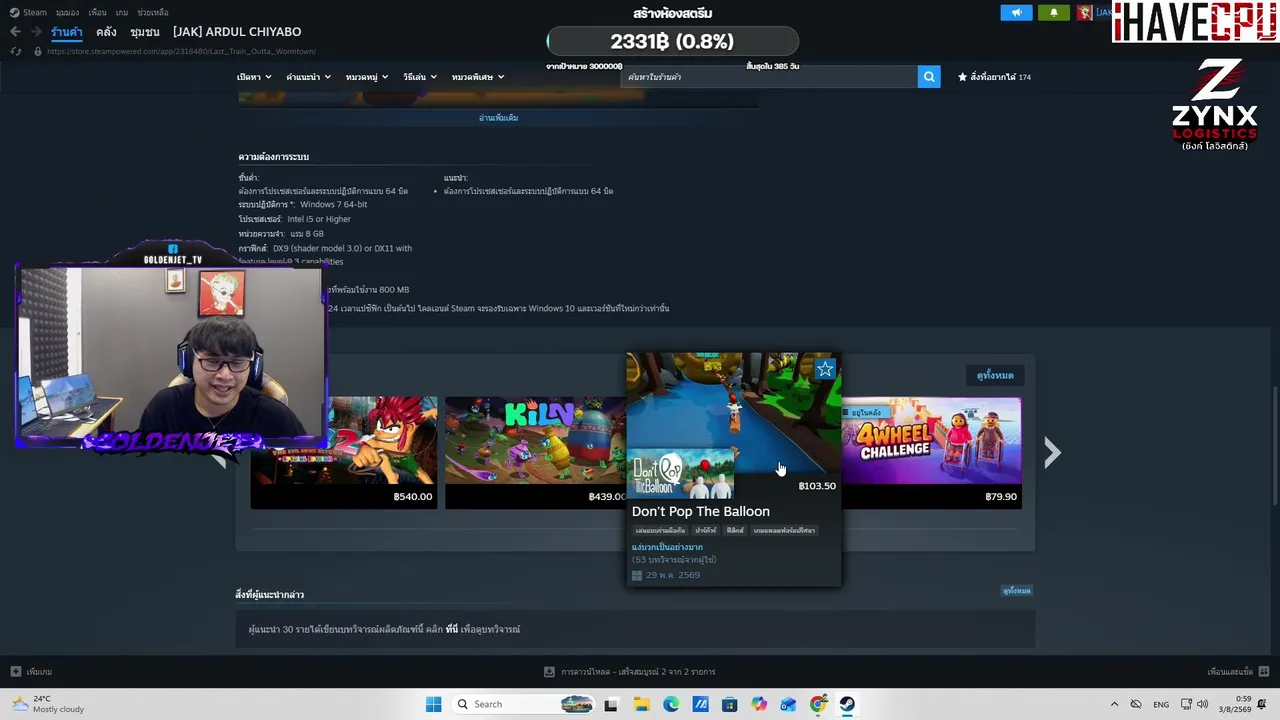Open the Friends and Chat icon
The height and width of the screenshot is (720, 1280).
click(x=1264, y=672)
